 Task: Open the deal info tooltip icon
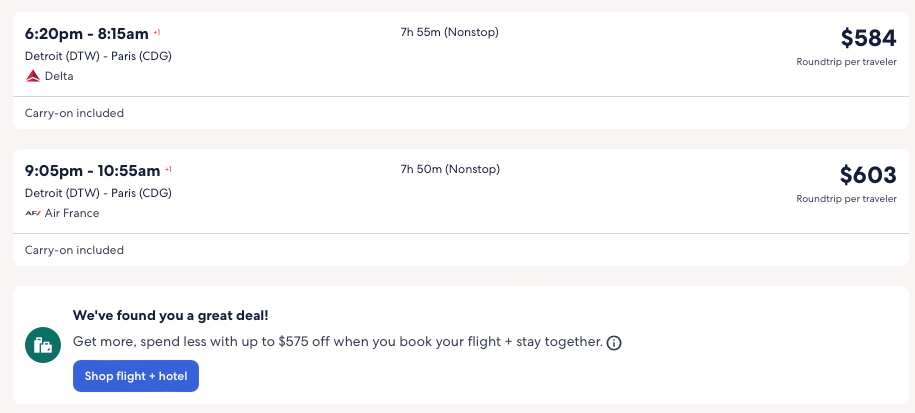click(614, 343)
